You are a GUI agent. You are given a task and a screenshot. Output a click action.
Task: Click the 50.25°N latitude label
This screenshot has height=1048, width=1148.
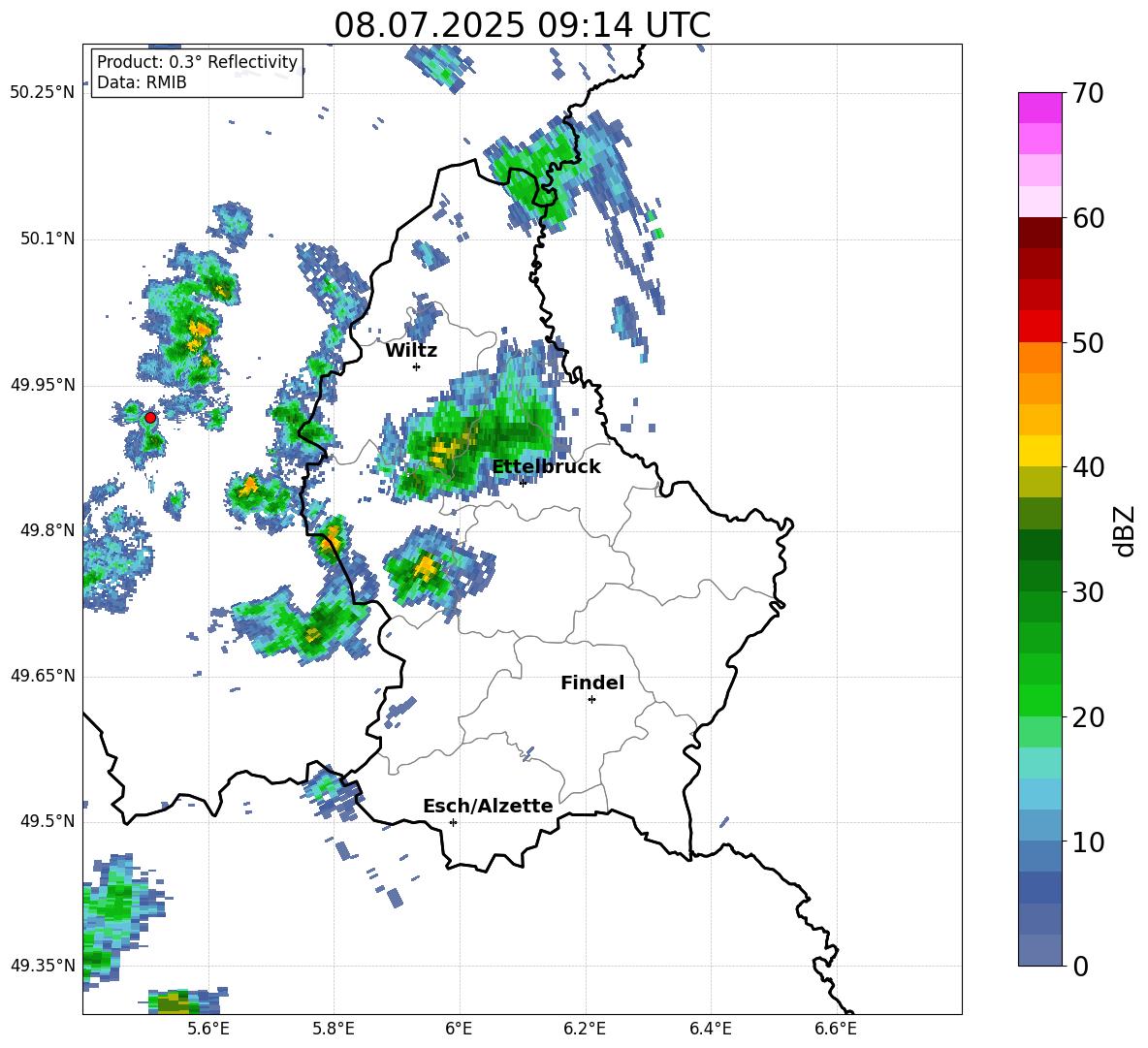43,92
